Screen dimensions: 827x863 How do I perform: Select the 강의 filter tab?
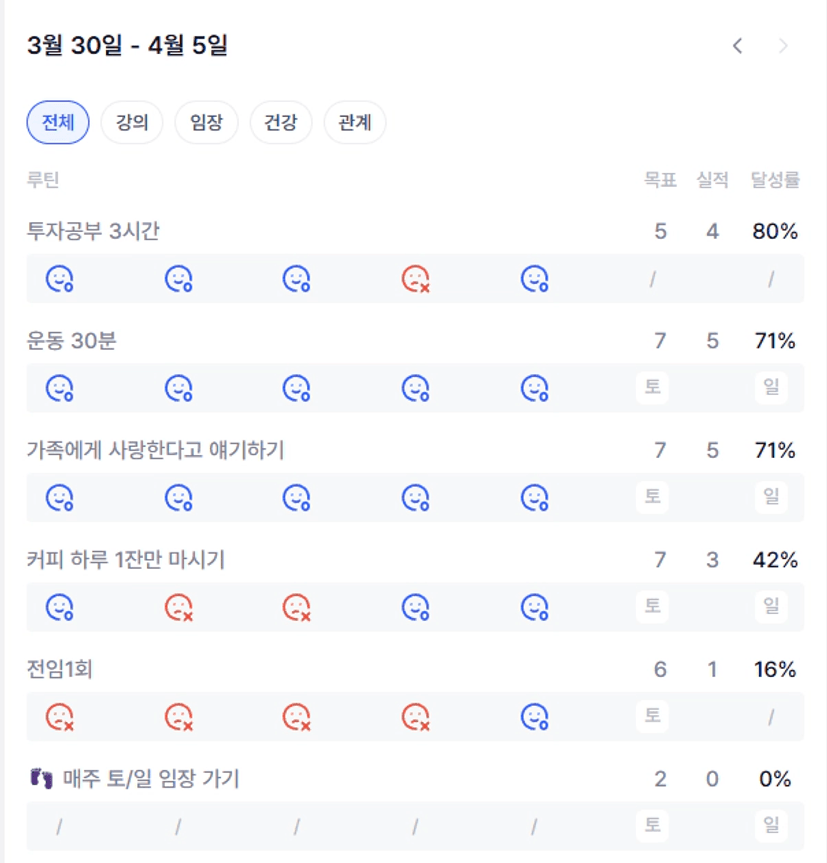pos(132,123)
